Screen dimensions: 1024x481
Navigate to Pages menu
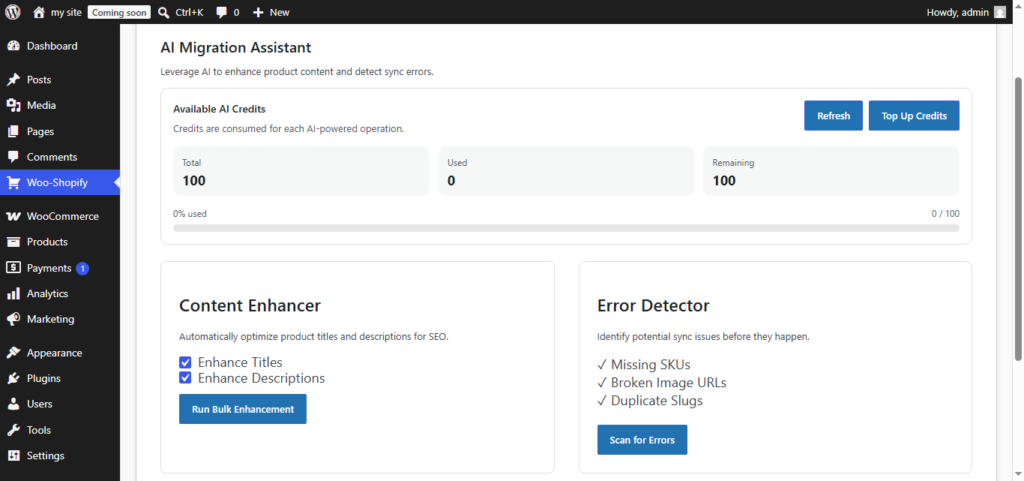click(40, 132)
